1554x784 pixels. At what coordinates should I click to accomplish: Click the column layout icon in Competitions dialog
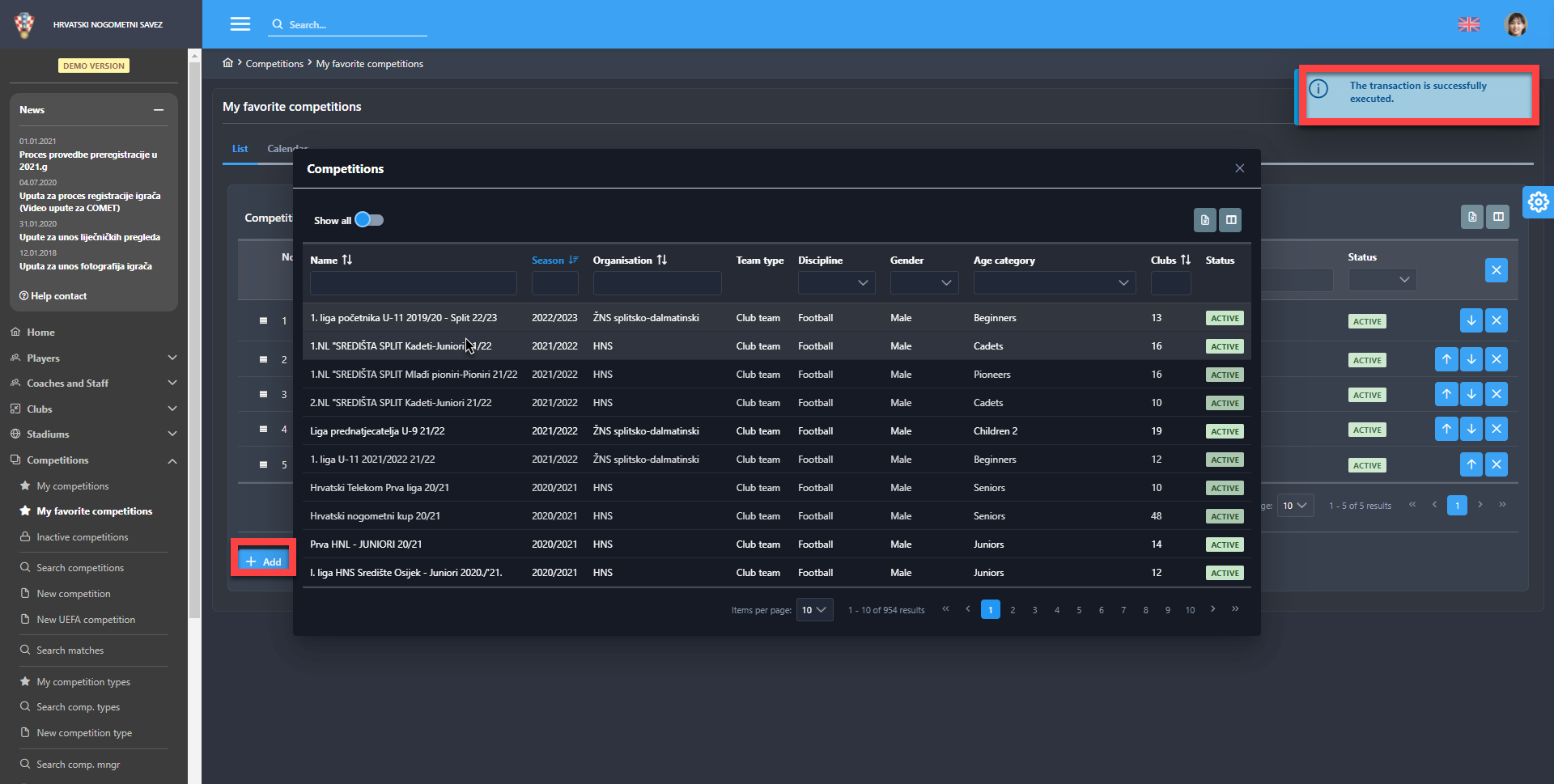[1230, 220]
